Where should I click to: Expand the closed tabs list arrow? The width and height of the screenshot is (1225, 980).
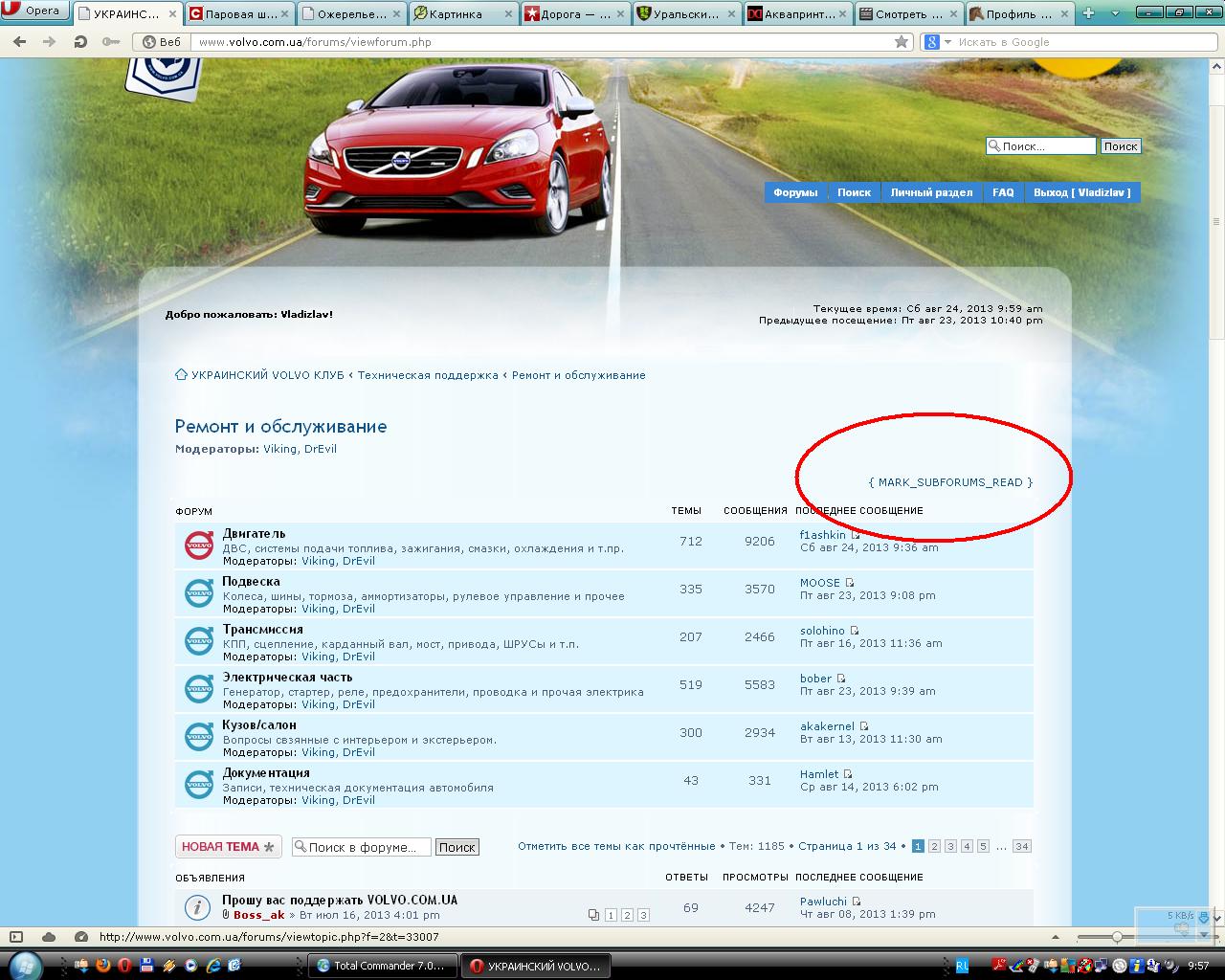point(1113,13)
